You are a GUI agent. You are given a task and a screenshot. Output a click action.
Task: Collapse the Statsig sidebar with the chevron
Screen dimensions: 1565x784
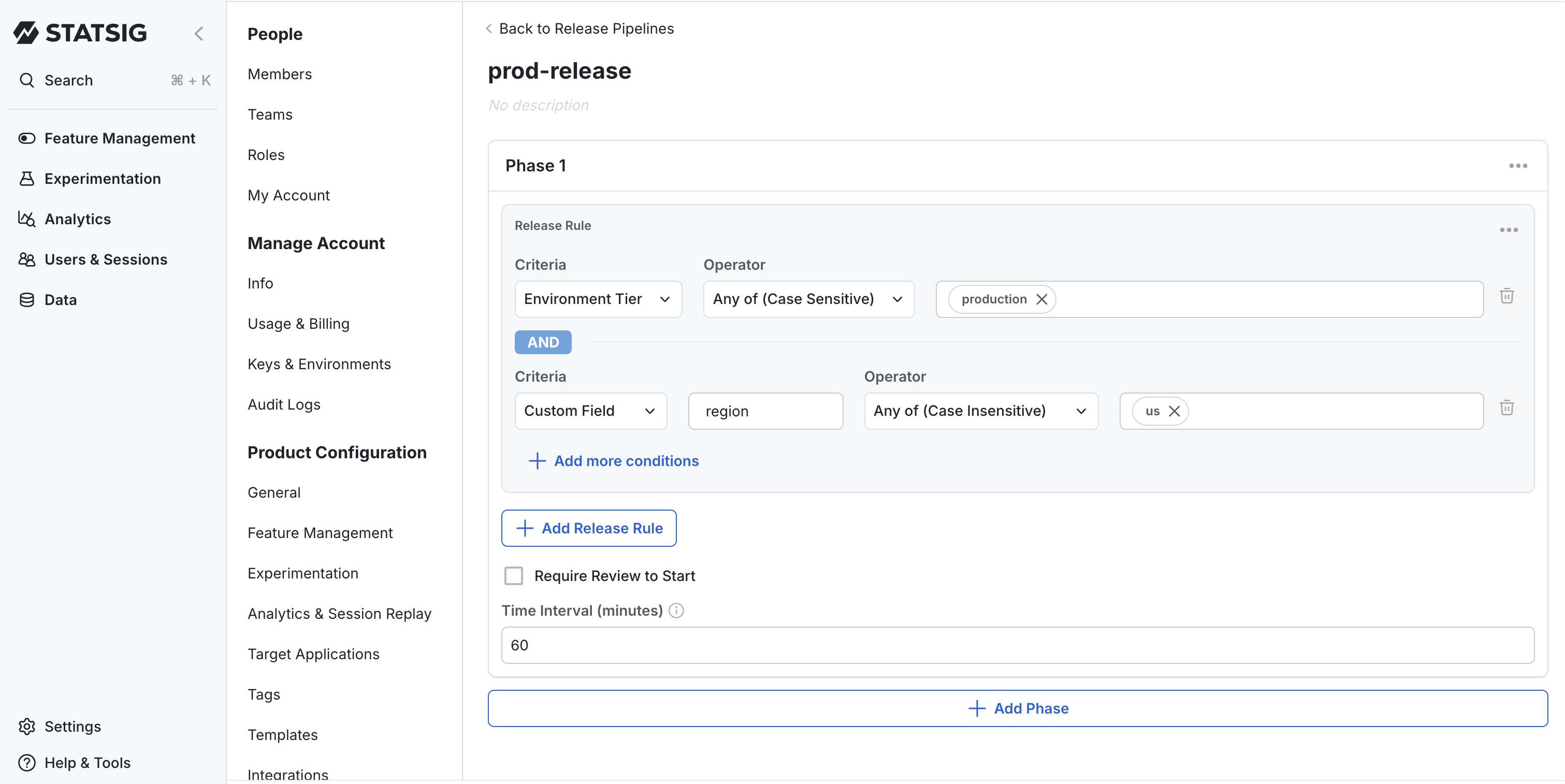point(199,33)
